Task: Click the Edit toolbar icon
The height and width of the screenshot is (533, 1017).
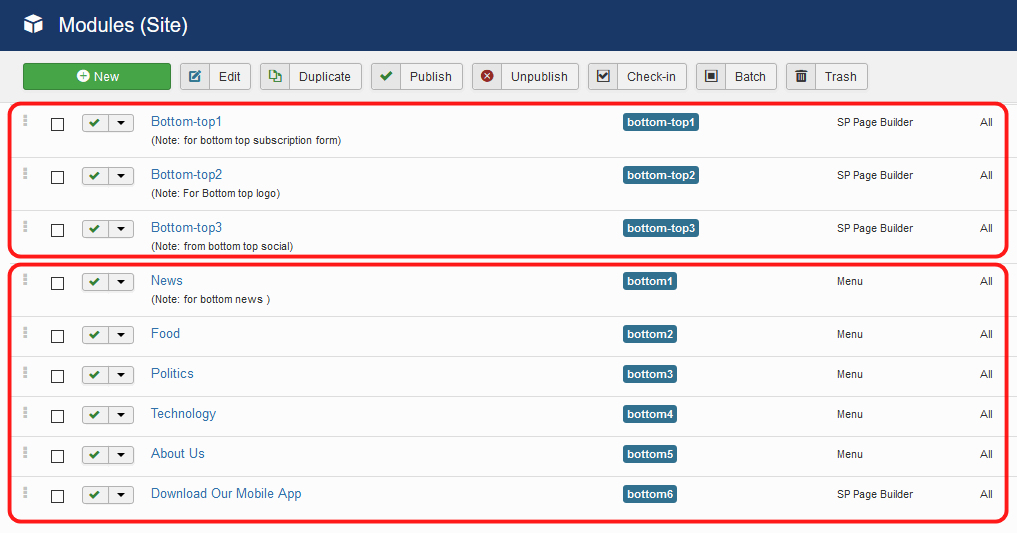Action: pyautogui.click(x=195, y=77)
